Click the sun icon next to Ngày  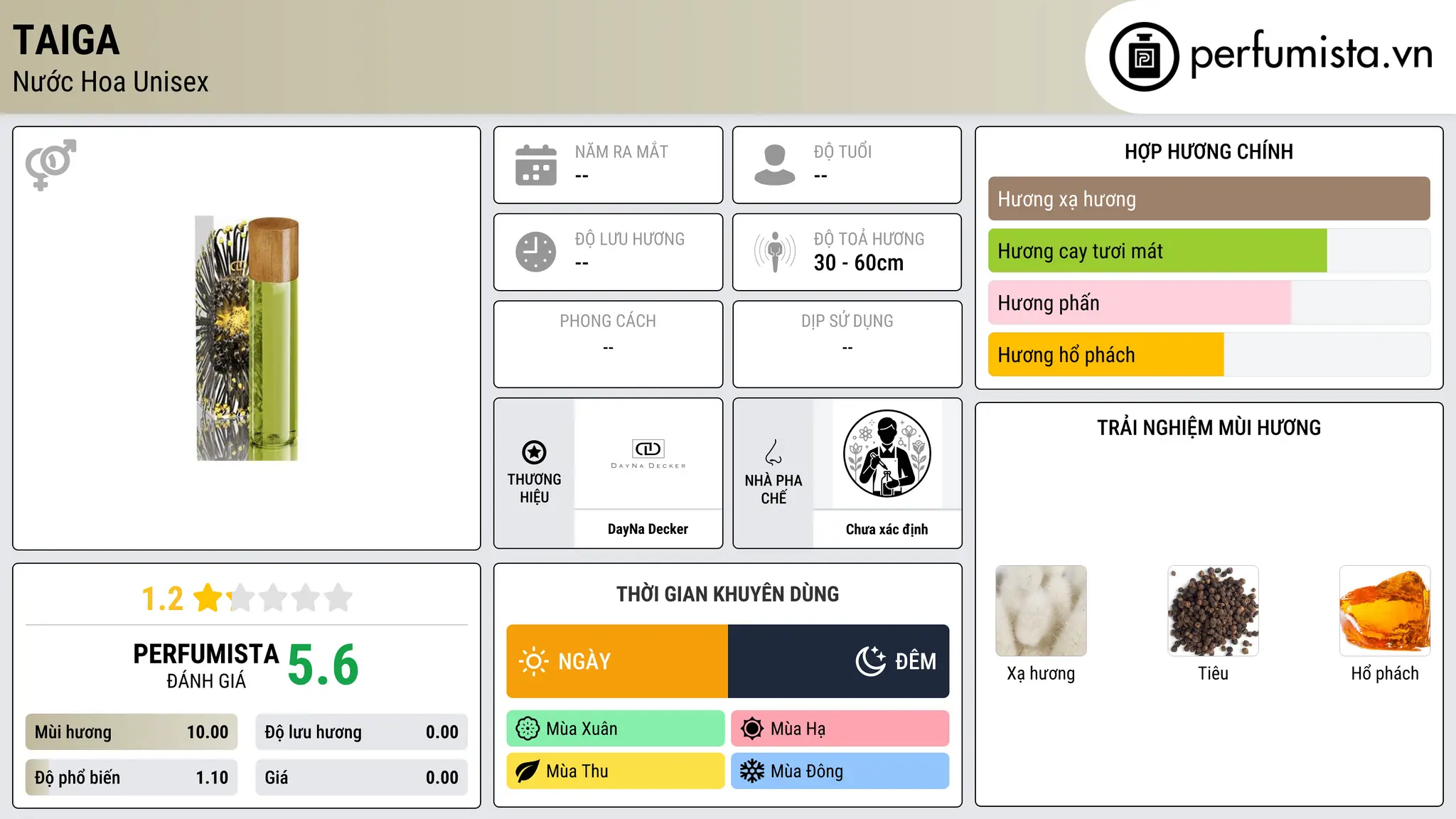[x=533, y=661]
